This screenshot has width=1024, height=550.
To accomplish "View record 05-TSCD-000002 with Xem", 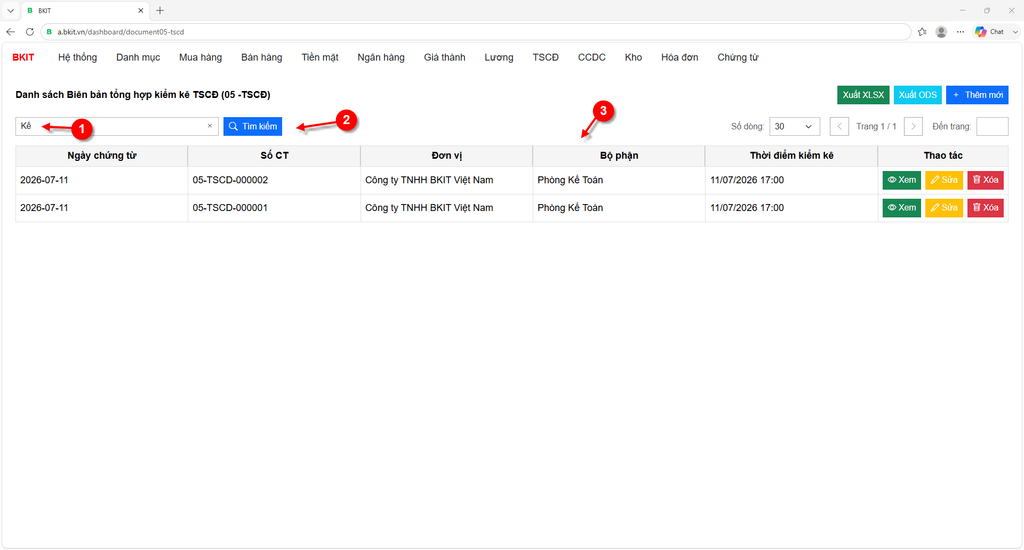I will click(x=901, y=180).
